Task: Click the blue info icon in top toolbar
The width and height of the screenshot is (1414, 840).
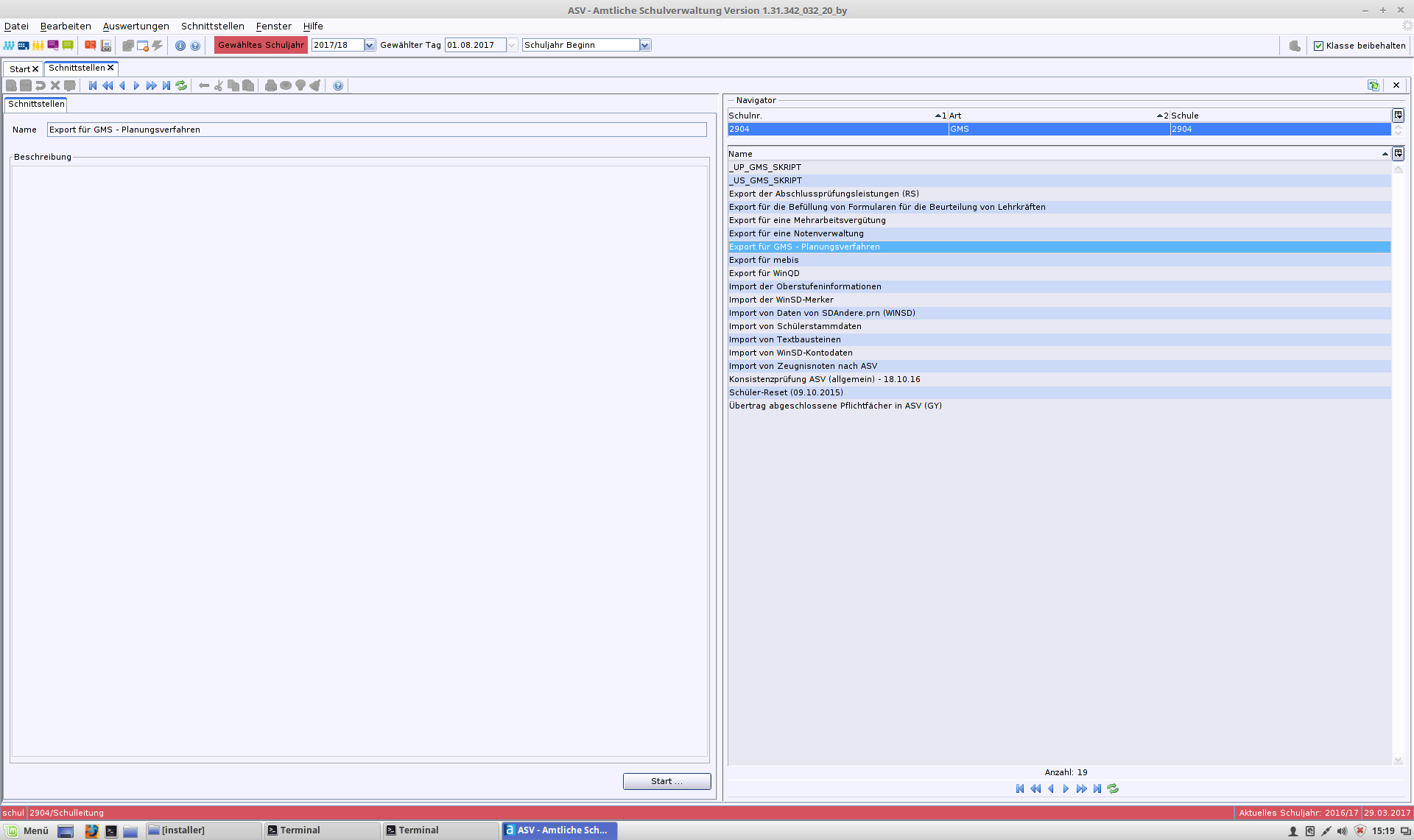Action: (x=180, y=46)
